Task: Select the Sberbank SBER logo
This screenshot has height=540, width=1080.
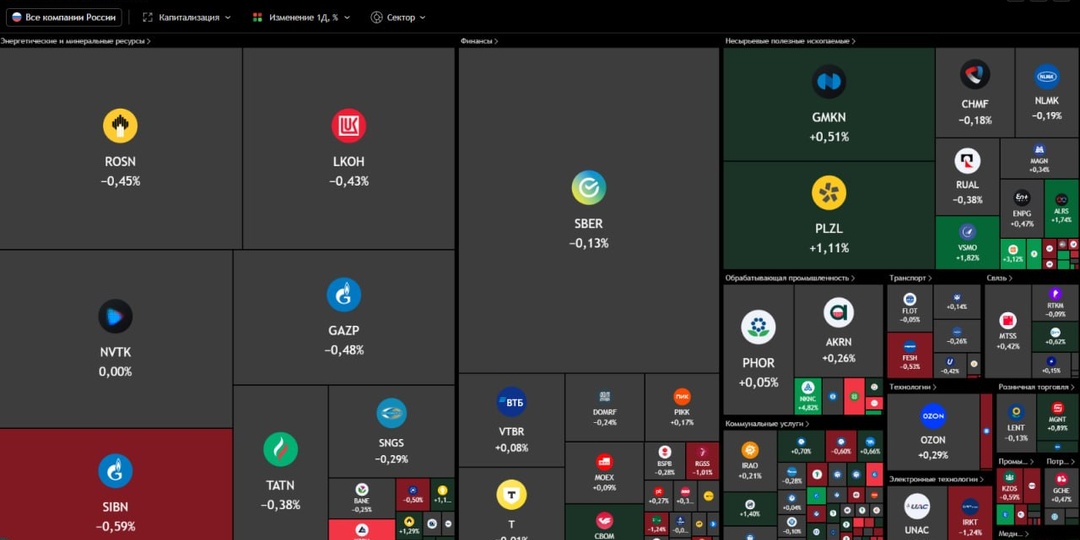Action: pos(589,187)
